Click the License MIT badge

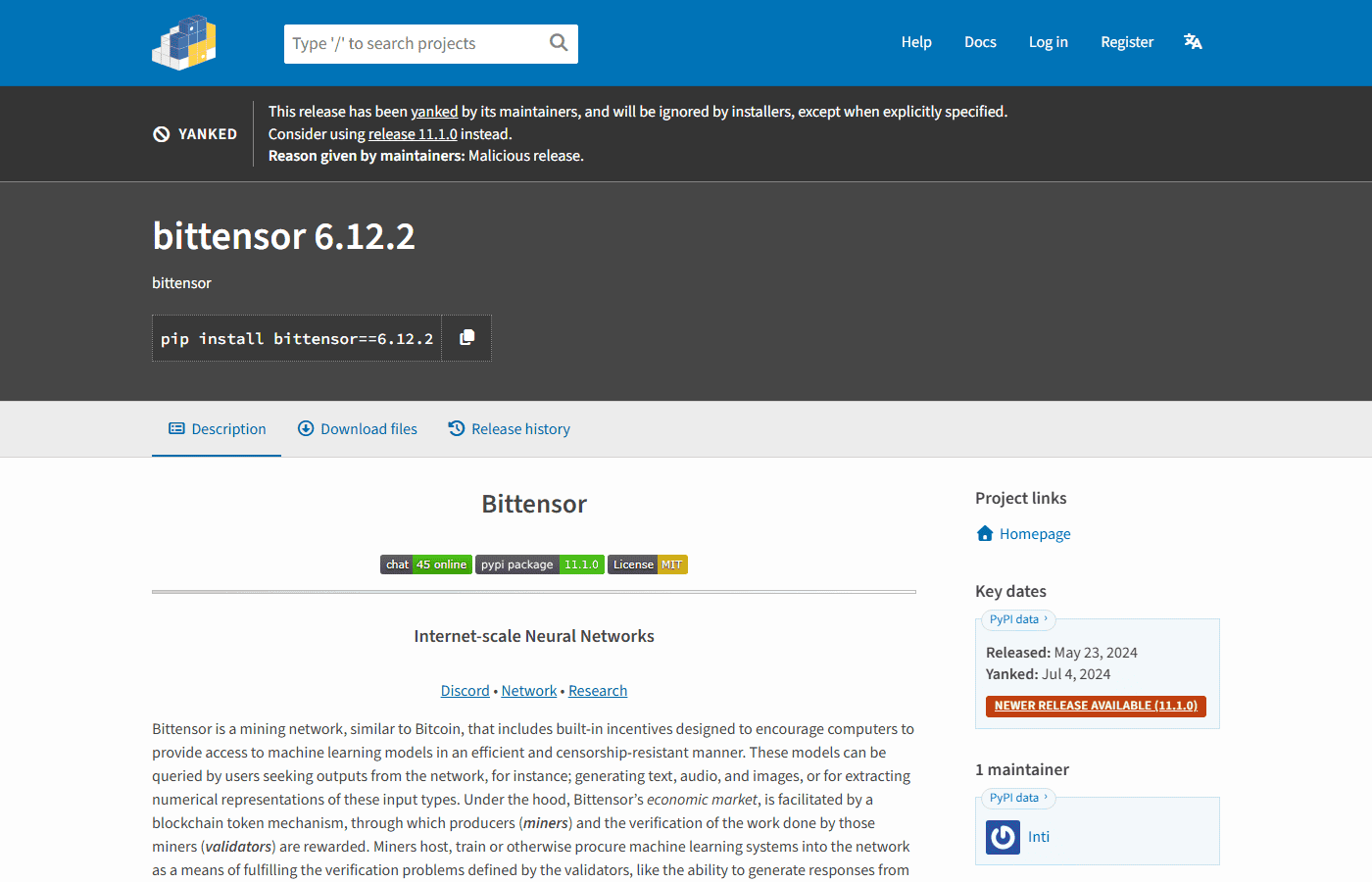[x=648, y=564]
